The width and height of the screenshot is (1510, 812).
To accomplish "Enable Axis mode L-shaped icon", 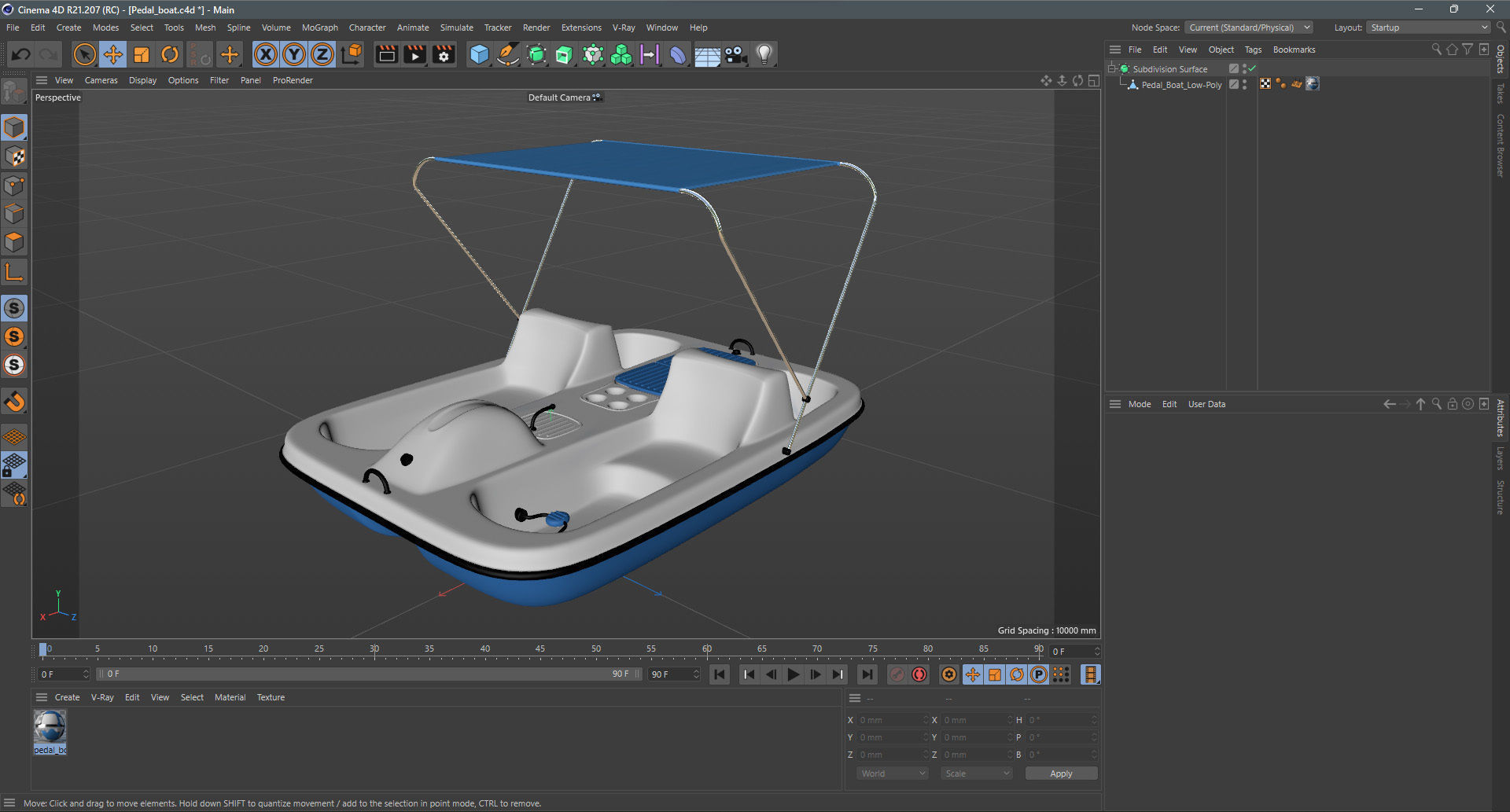I will [x=14, y=273].
